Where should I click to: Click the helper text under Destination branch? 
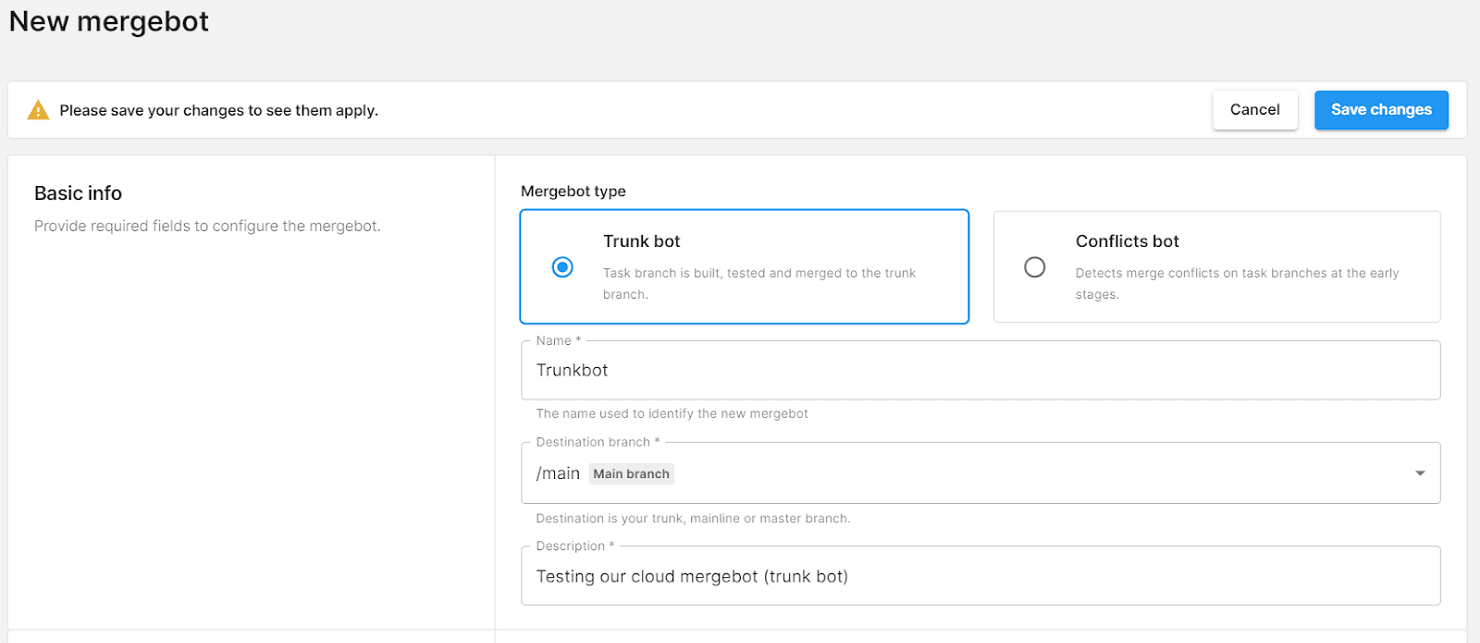pos(692,518)
